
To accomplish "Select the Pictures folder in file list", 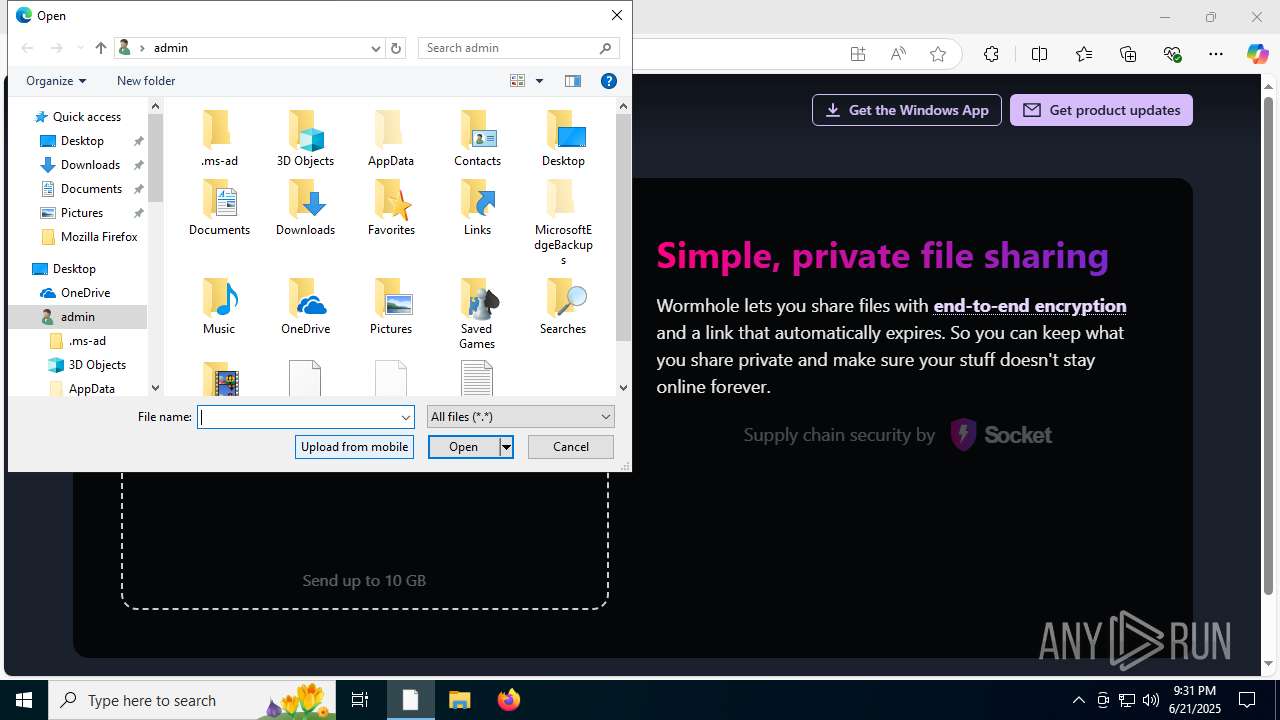I will click(391, 306).
